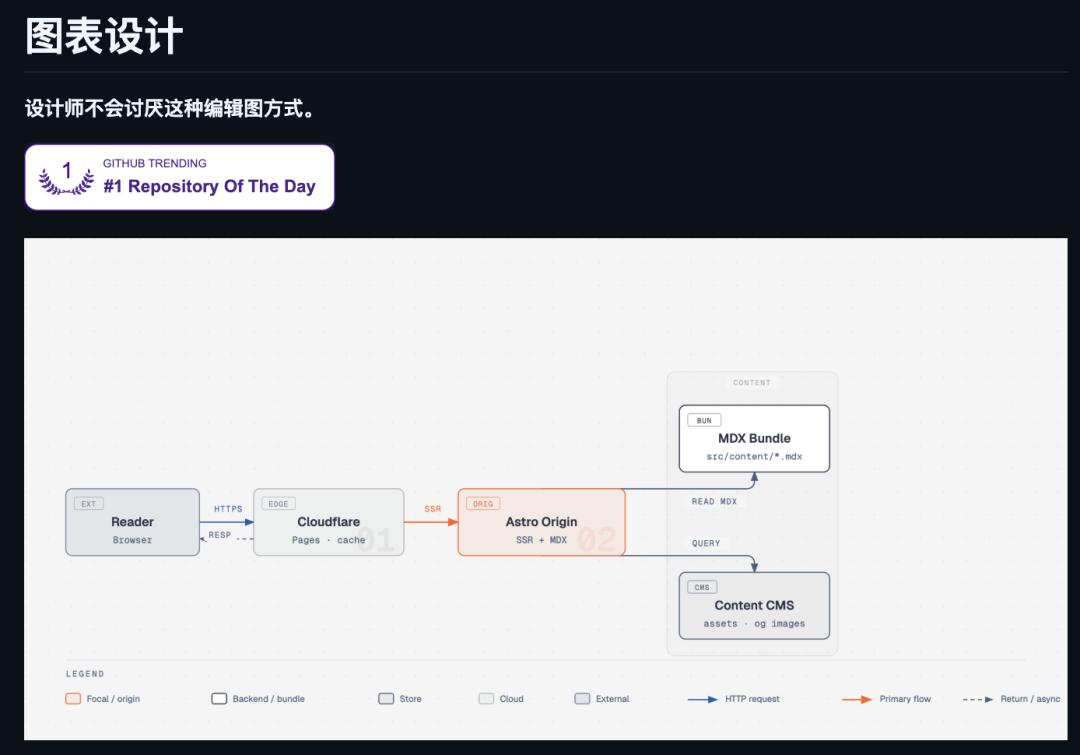Screen dimensions: 1080x755
Task: Click the Content CMS node
Action: coord(754,606)
